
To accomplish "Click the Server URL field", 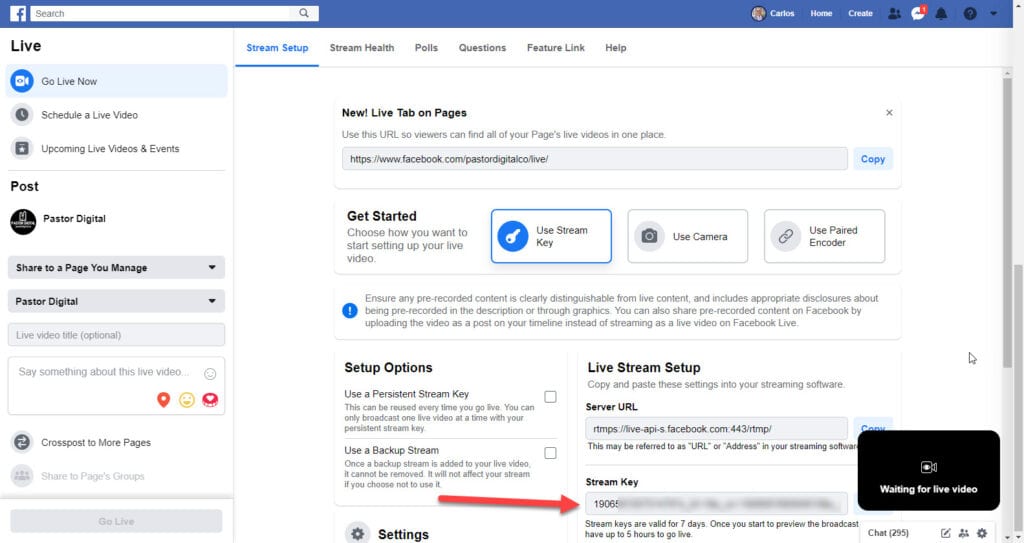I will [x=716, y=429].
